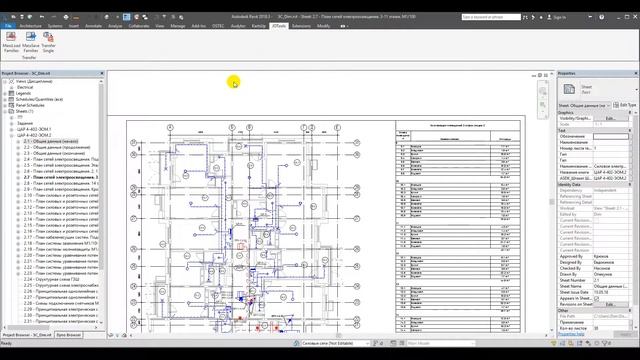Click the Sheet Issue Date value
The height and width of the screenshot is (360, 640).
611,292
